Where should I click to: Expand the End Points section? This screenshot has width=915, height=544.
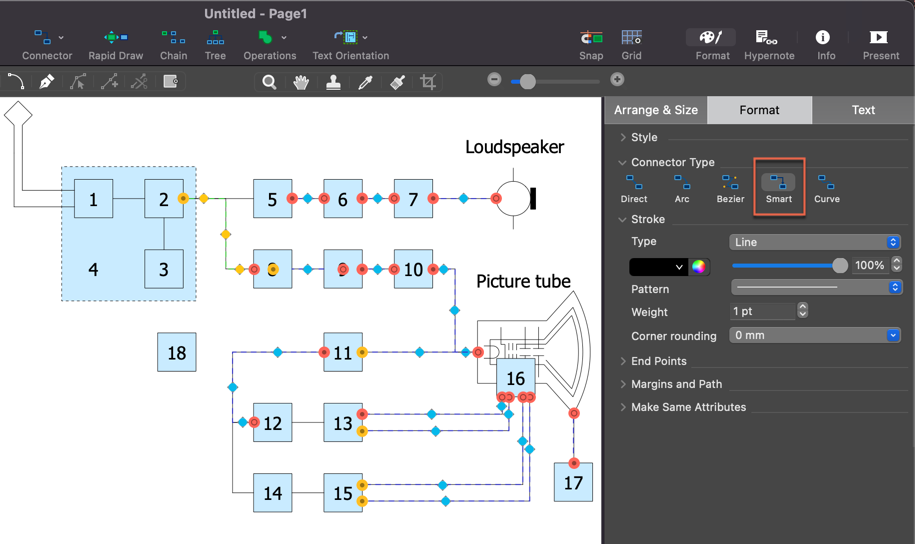pyautogui.click(x=623, y=361)
